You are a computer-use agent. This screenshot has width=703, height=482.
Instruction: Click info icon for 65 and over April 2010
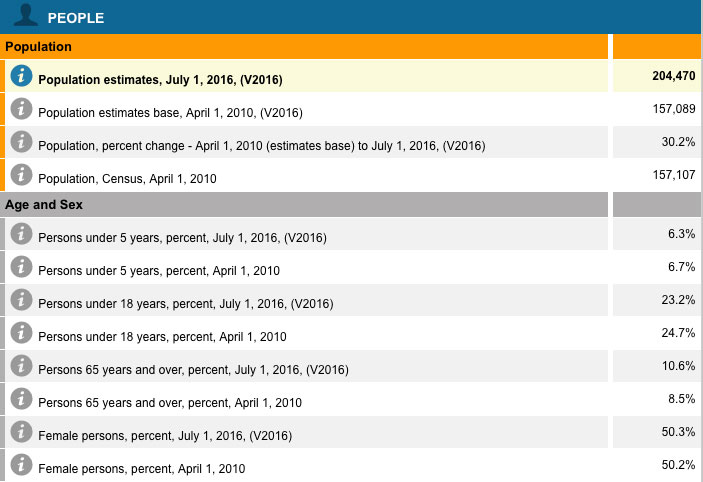[x=21, y=400]
